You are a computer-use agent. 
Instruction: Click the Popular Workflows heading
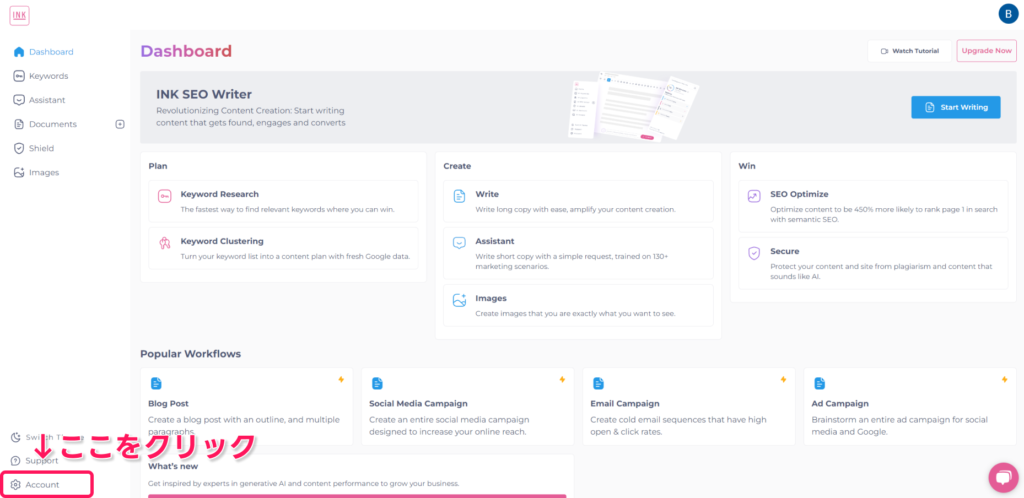190,354
